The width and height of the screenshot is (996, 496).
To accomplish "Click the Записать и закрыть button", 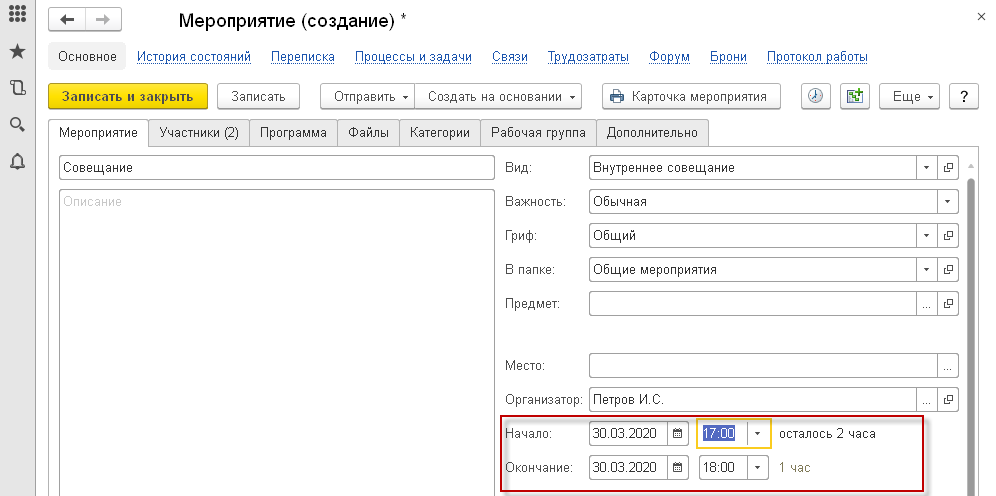I will coord(127,97).
